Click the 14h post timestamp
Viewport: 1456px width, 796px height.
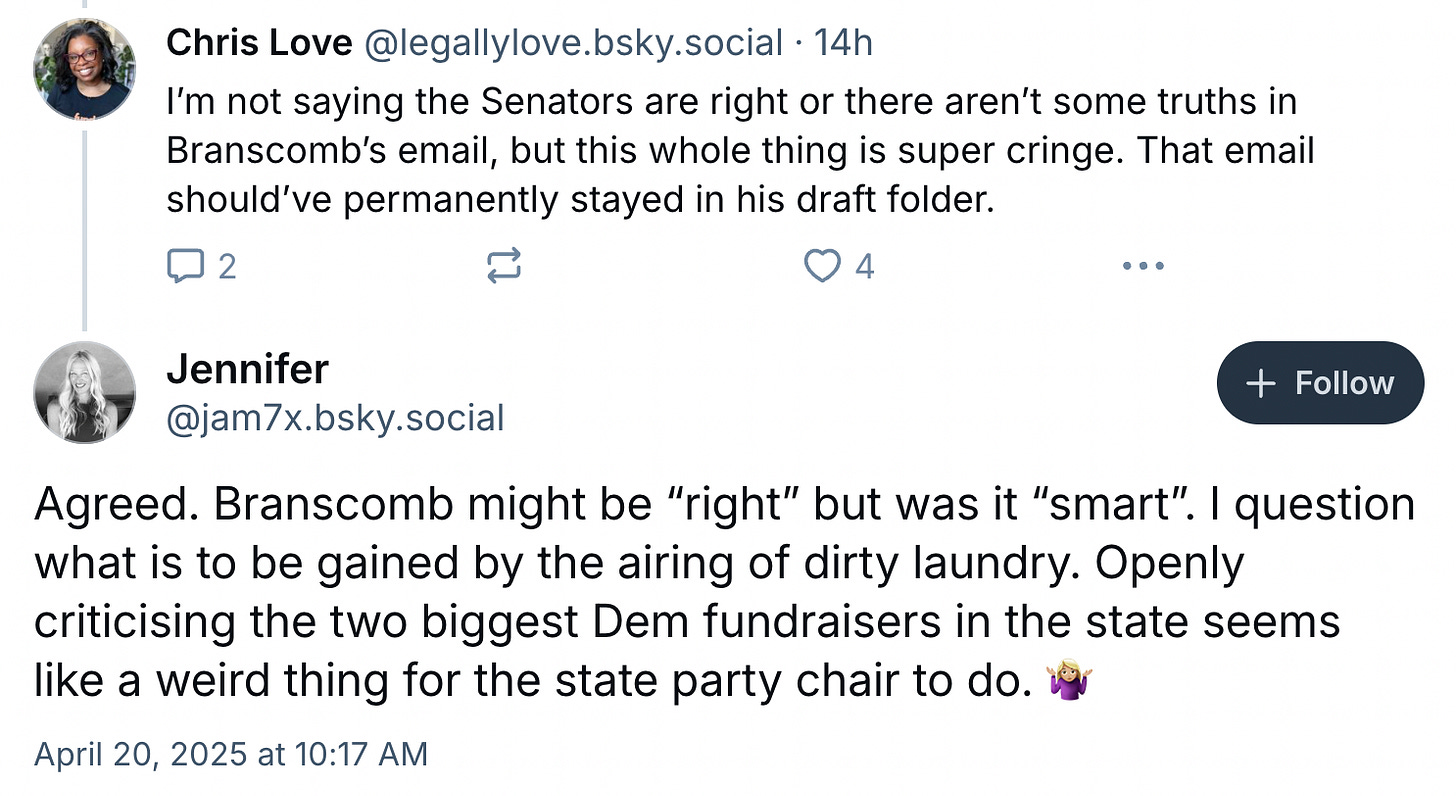pos(843,42)
